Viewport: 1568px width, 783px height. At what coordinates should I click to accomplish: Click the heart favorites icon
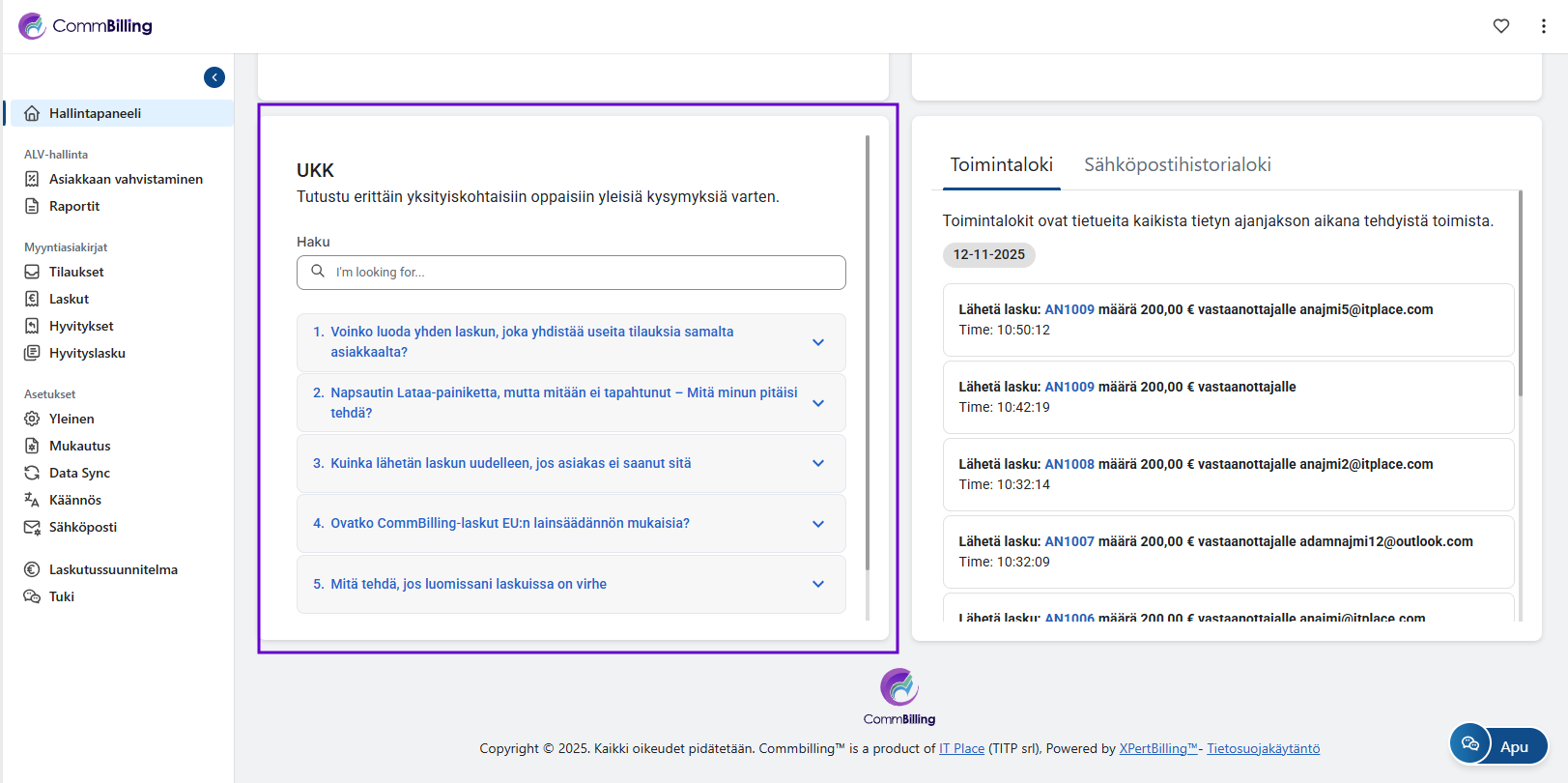(x=1500, y=26)
